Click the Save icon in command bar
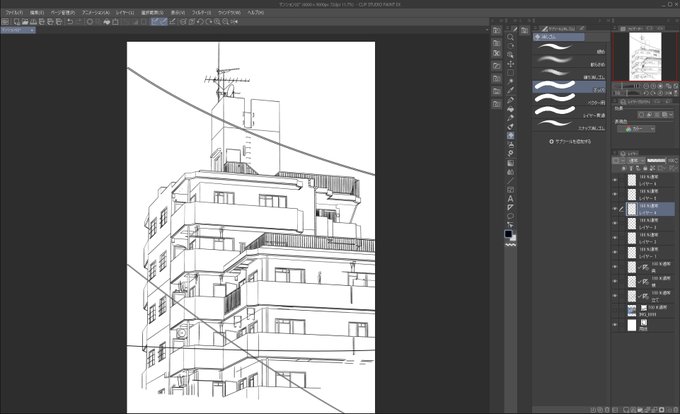 (33, 22)
